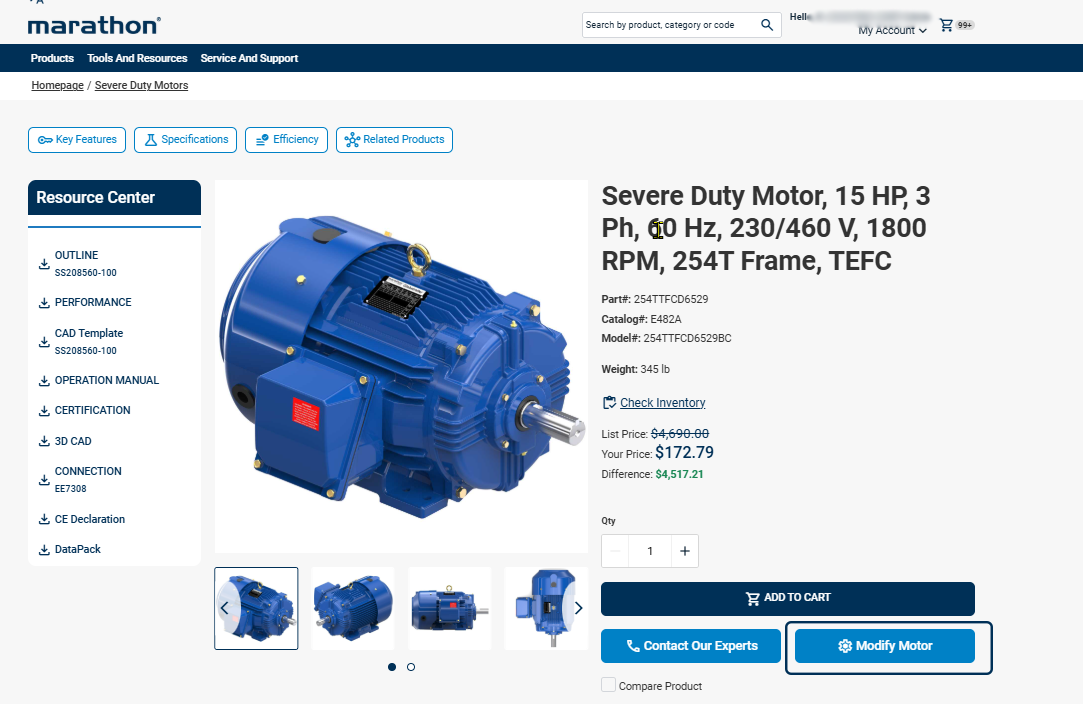Click the Modify Motor button
The width and height of the screenshot is (1083, 704).
pyautogui.click(x=884, y=646)
